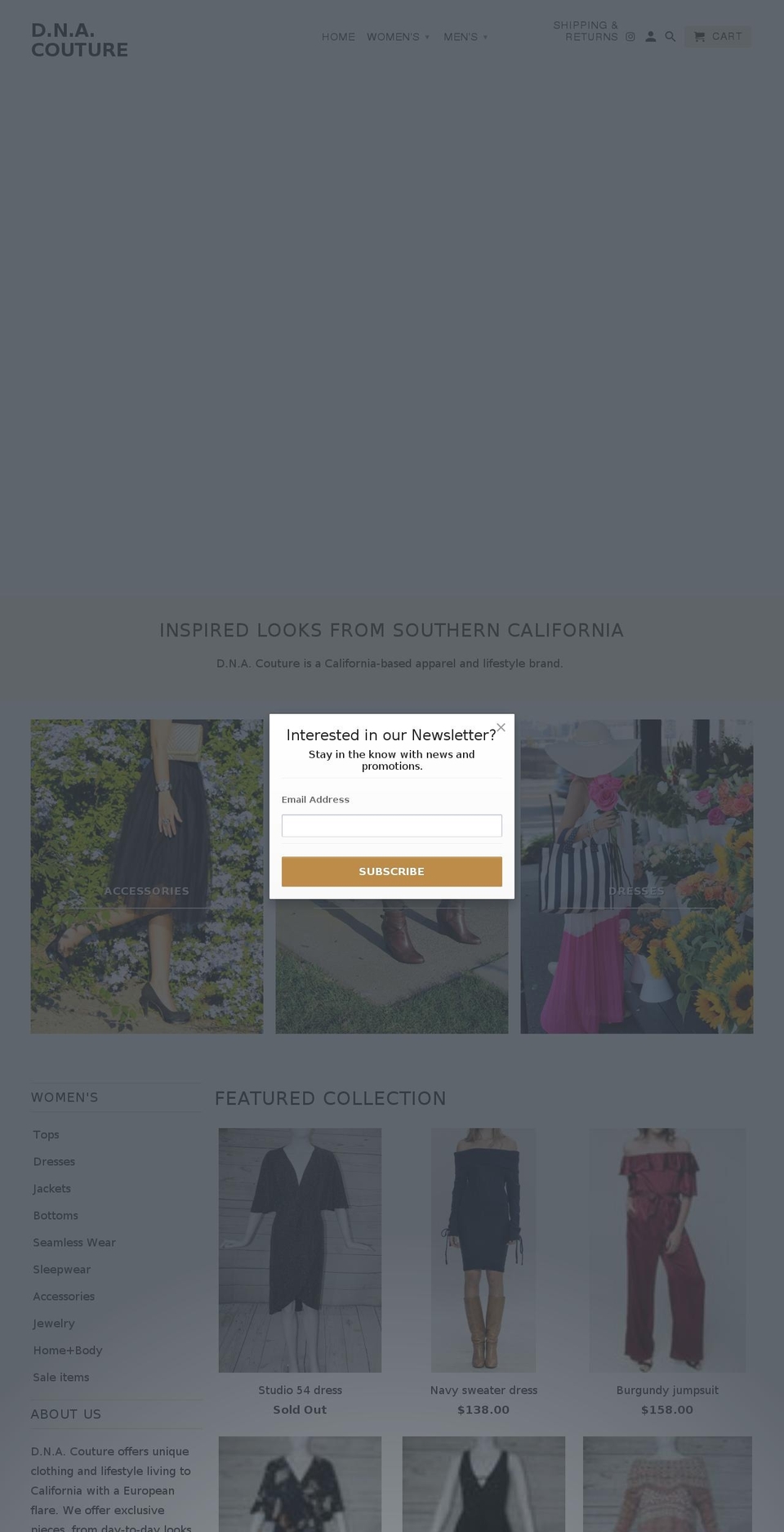Open the Burgundy jumpsuit product photo

(667, 1250)
